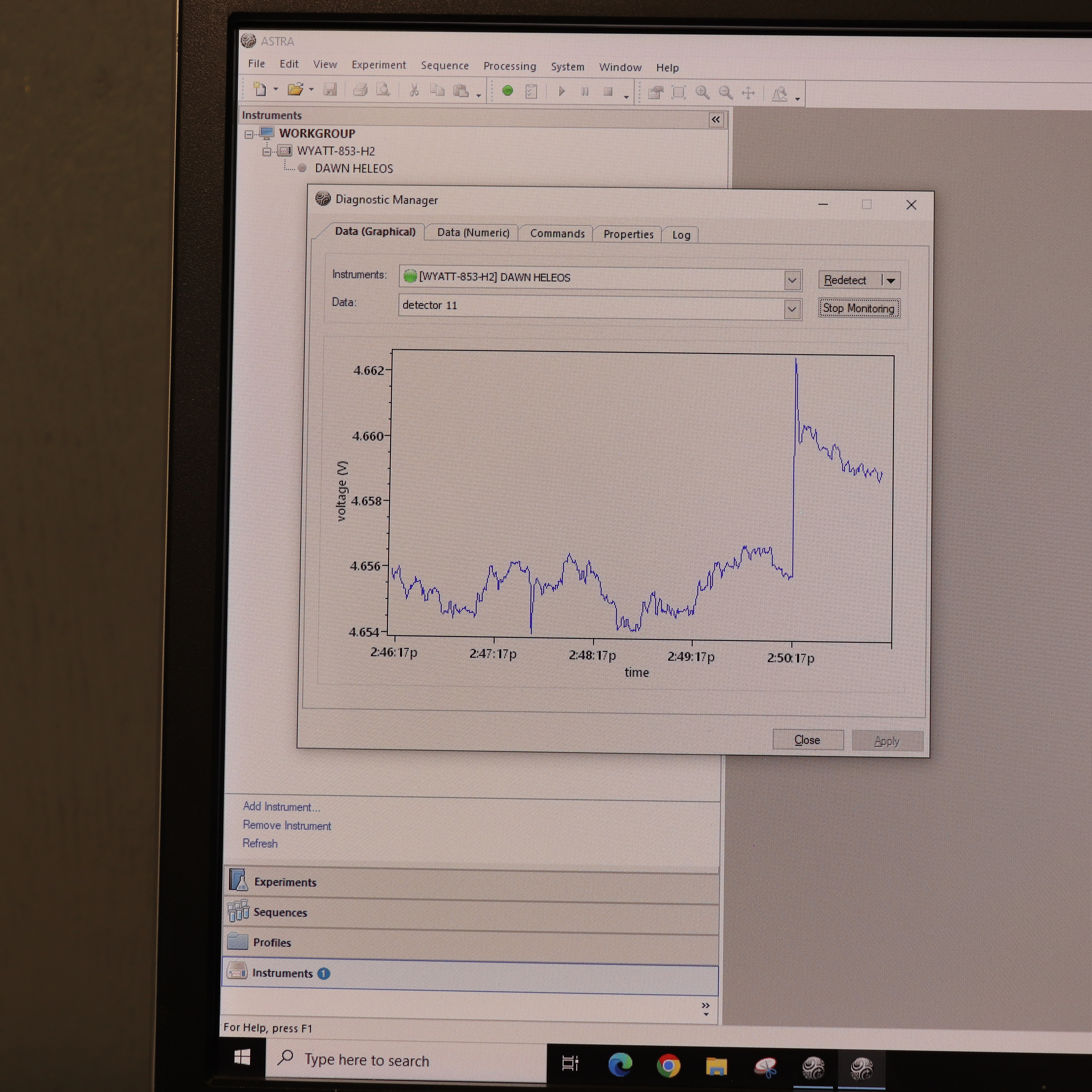1092x1092 pixels.
Task: Click the Print toolbar icon
Action: tap(360, 90)
